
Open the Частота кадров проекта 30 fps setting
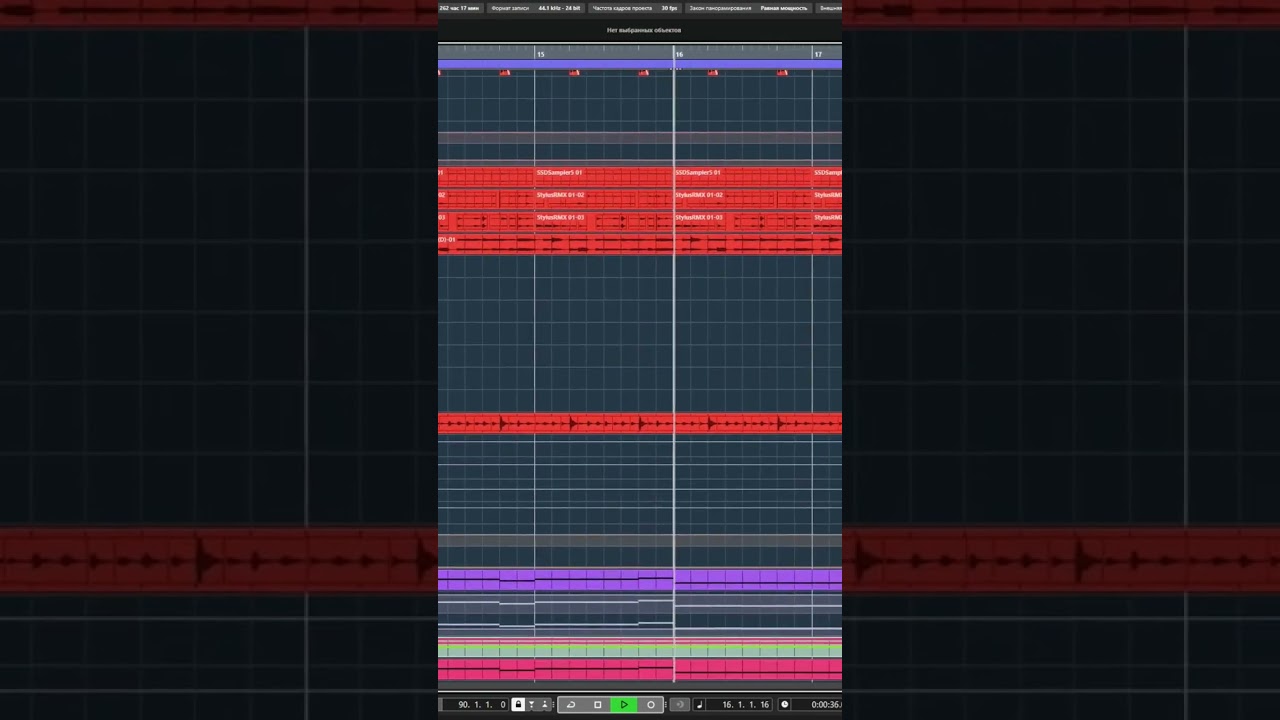tap(635, 8)
